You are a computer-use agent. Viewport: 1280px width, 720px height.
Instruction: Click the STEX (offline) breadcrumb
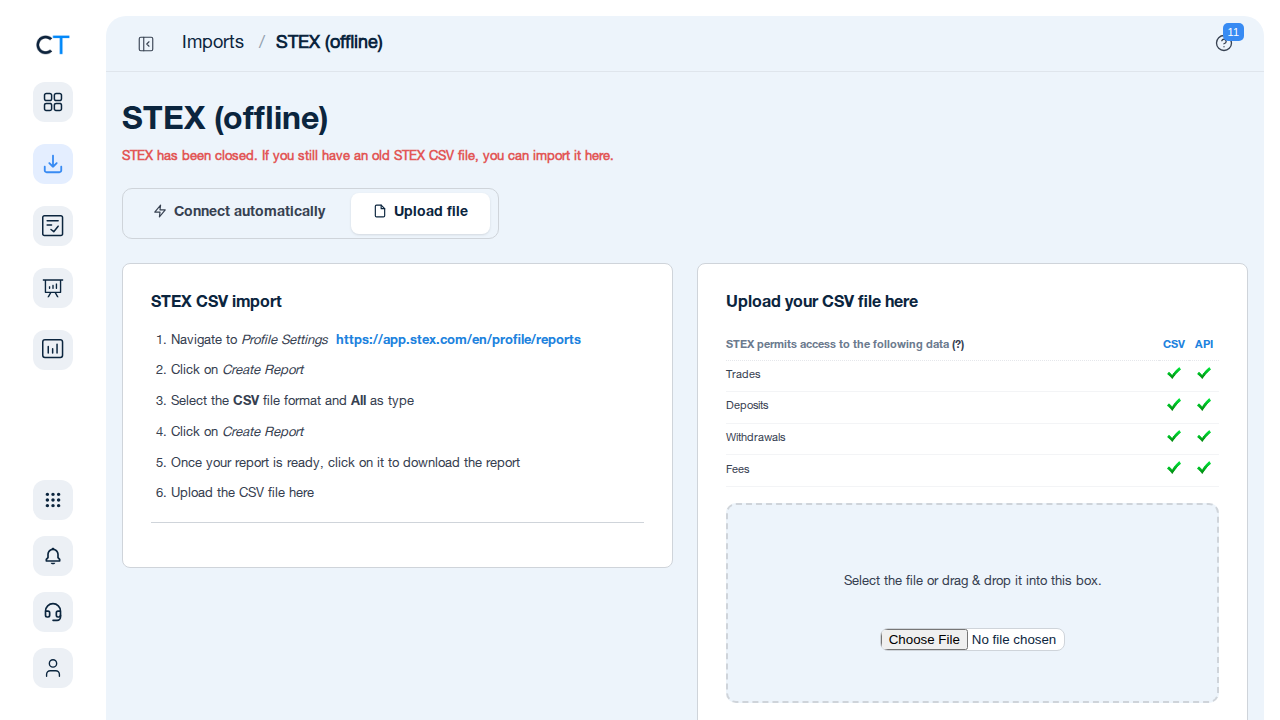[329, 42]
